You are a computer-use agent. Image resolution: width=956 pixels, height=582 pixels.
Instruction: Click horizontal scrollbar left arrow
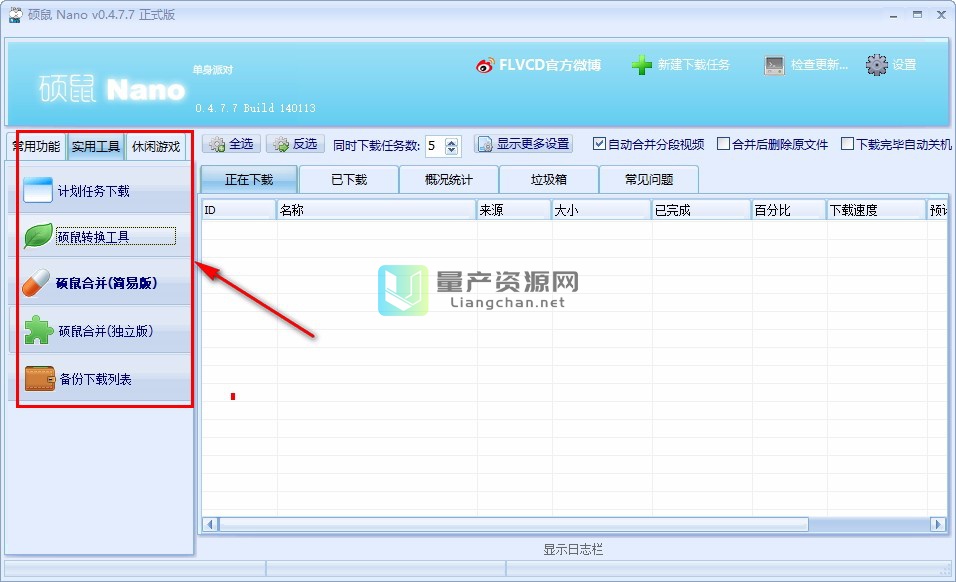point(211,524)
